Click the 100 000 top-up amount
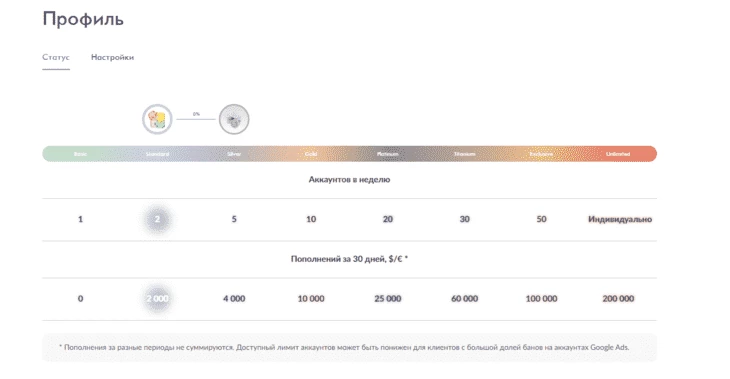The width and height of the screenshot is (730, 379). coord(541,299)
